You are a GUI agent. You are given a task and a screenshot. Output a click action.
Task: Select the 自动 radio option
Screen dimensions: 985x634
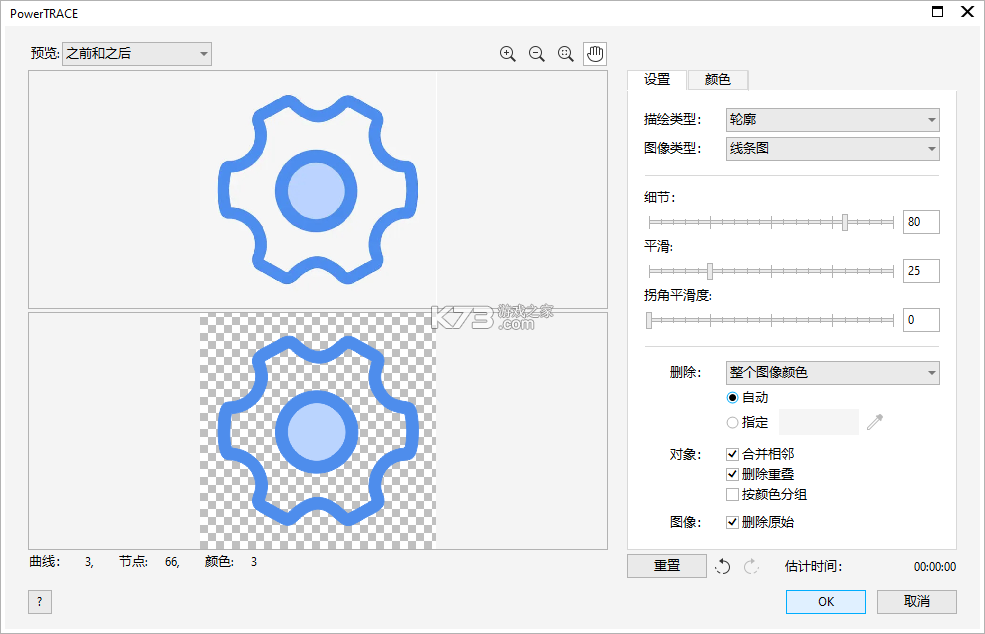click(x=732, y=398)
